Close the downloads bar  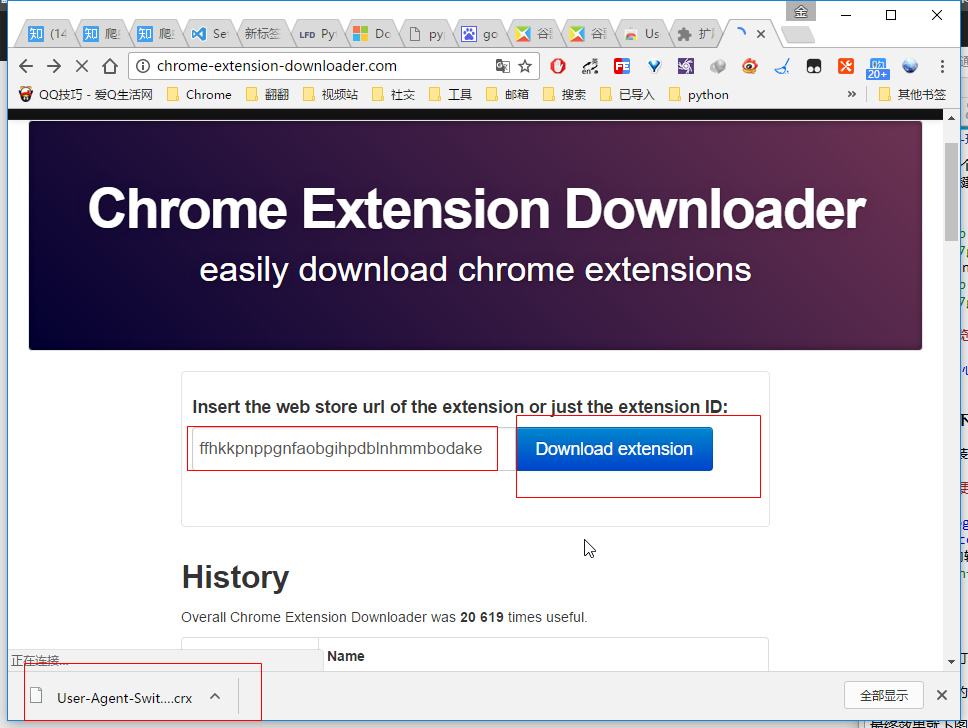coord(941,696)
